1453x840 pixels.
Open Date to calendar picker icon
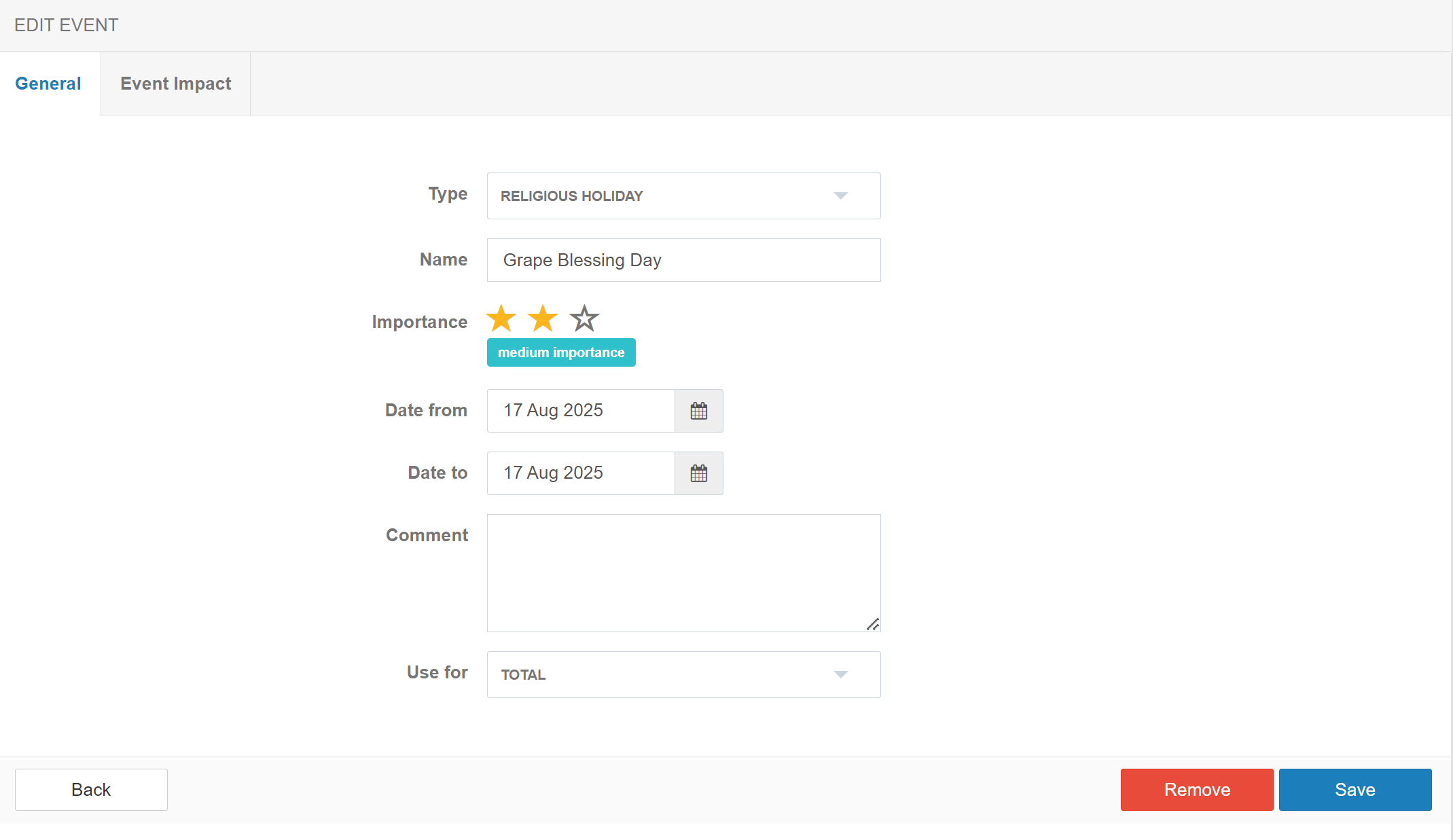[698, 473]
